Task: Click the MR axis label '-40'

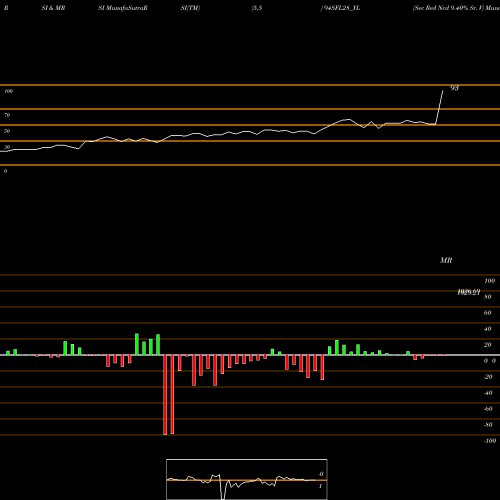Action: [x=488, y=393]
